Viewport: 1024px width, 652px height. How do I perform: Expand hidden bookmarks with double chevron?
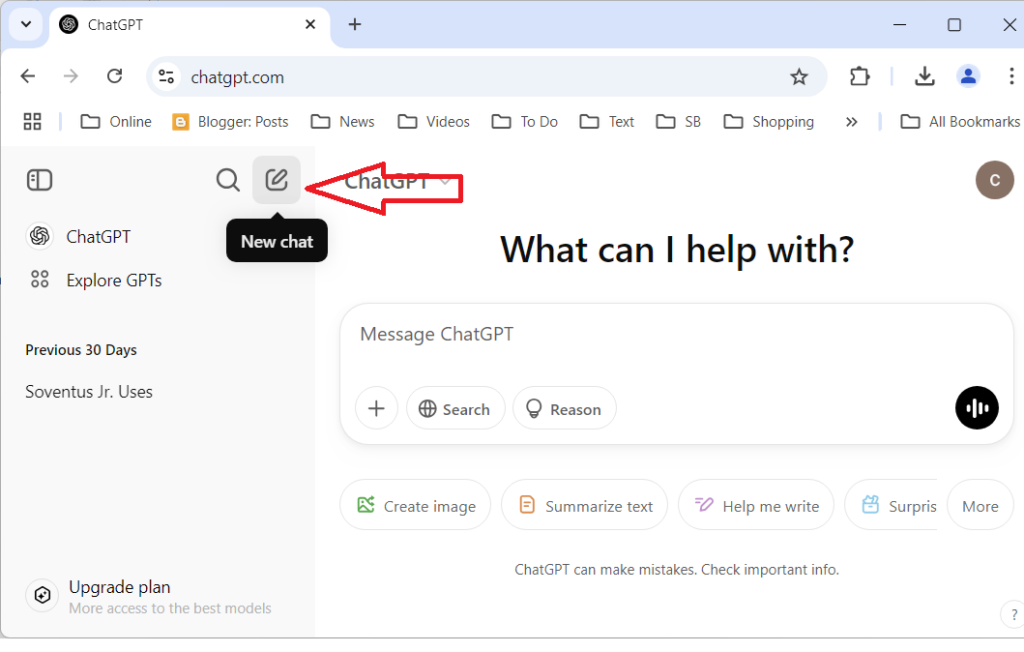point(851,122)
